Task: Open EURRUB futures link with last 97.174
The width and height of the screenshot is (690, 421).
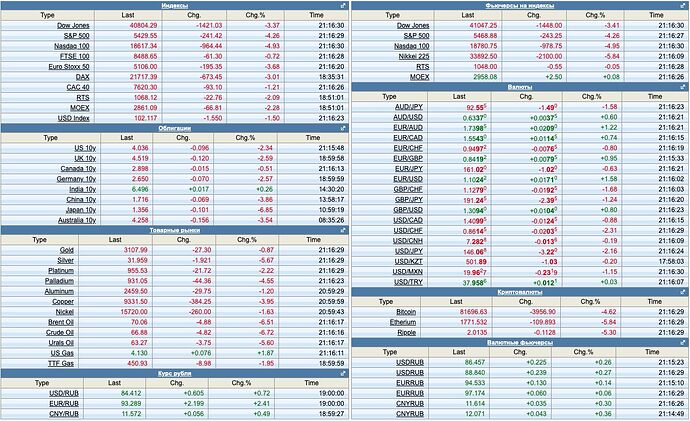Action: click(x=410, y=393)
